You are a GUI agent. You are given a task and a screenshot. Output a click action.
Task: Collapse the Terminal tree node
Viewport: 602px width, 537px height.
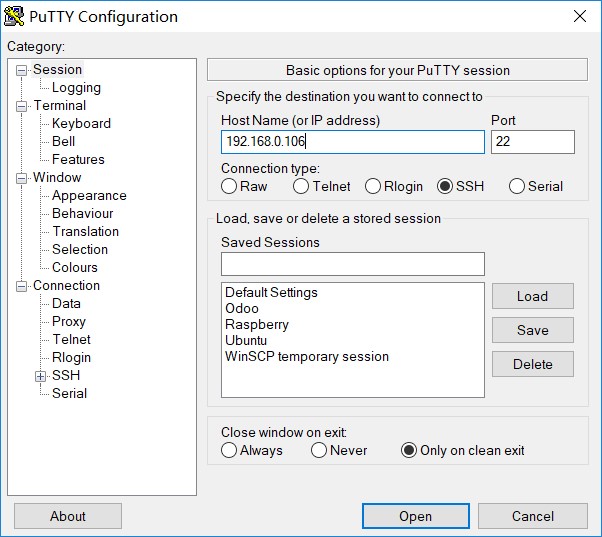(22, 106)
